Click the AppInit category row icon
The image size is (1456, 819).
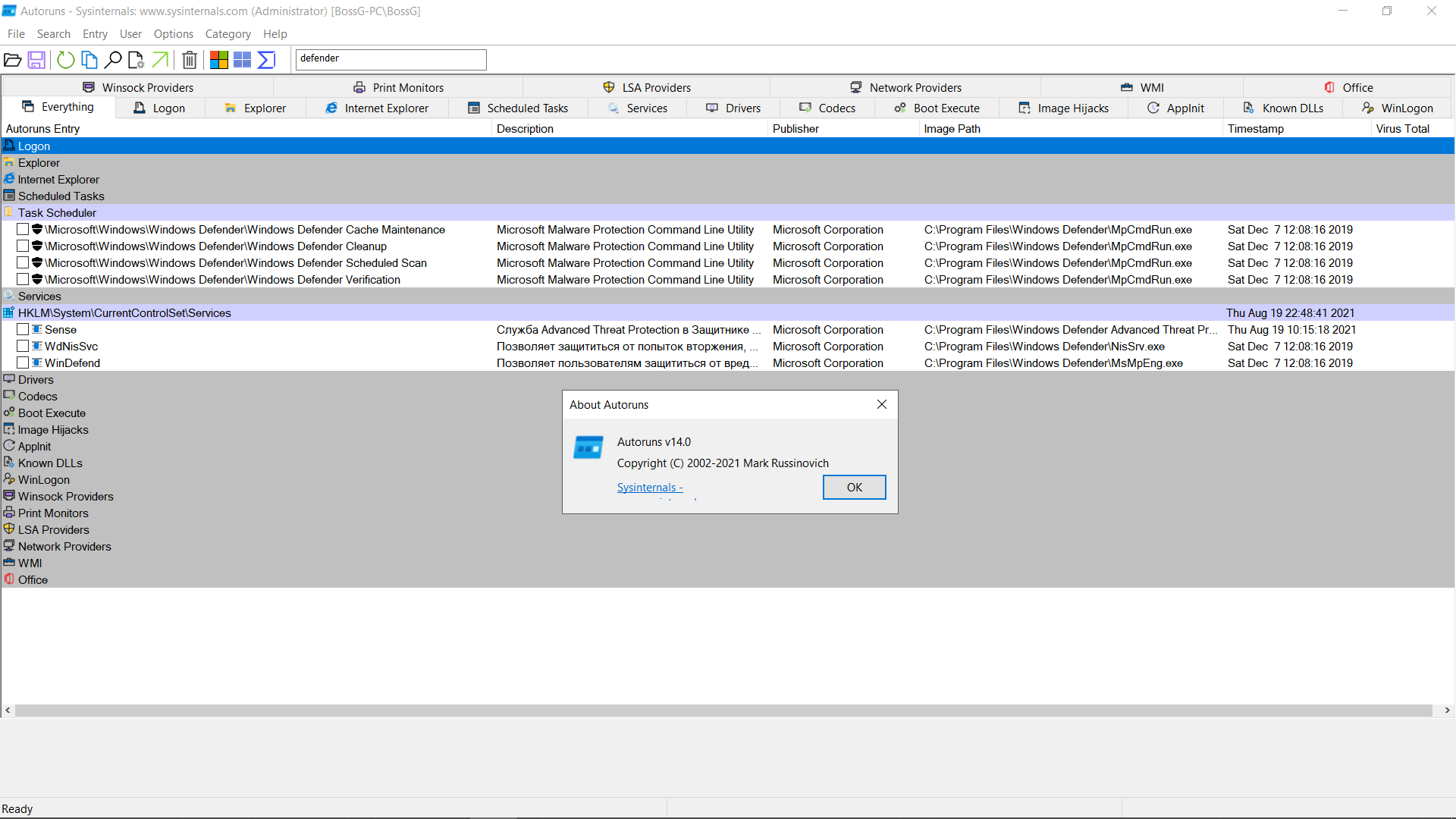(9, 446)
